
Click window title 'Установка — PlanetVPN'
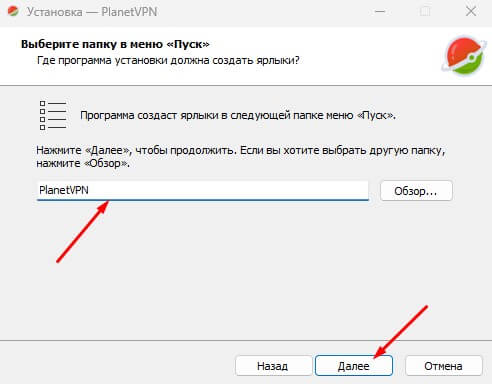pos(92,12)
